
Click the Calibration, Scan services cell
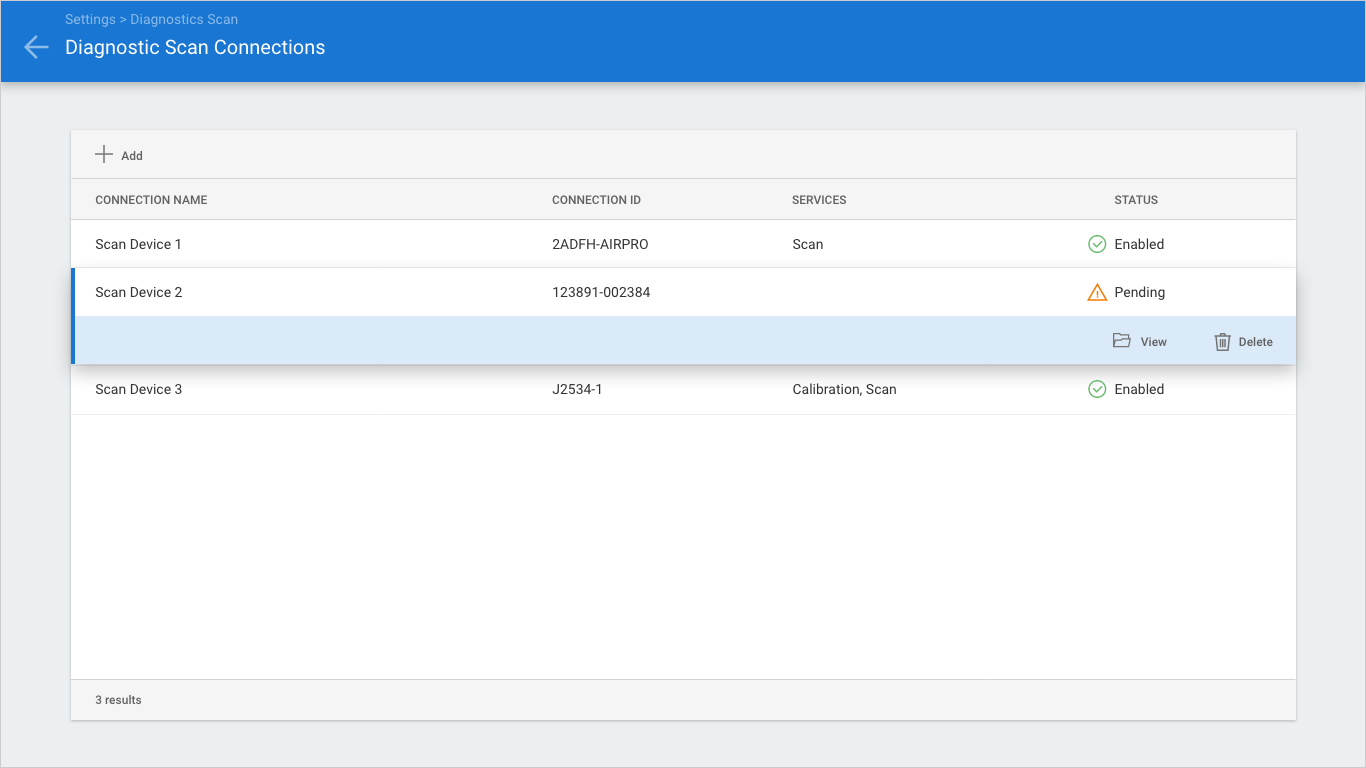844,389
